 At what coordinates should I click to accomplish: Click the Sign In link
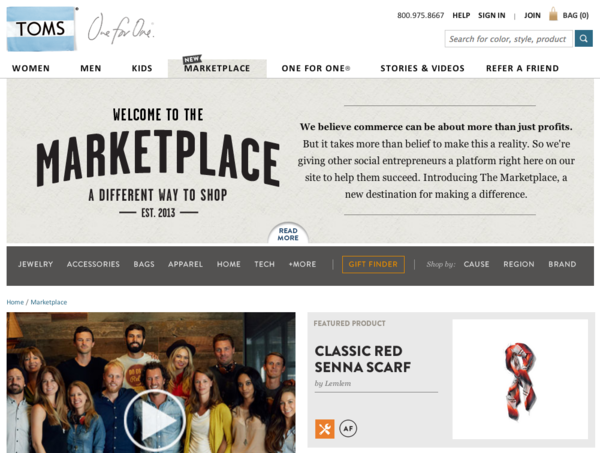pos(492,15)
